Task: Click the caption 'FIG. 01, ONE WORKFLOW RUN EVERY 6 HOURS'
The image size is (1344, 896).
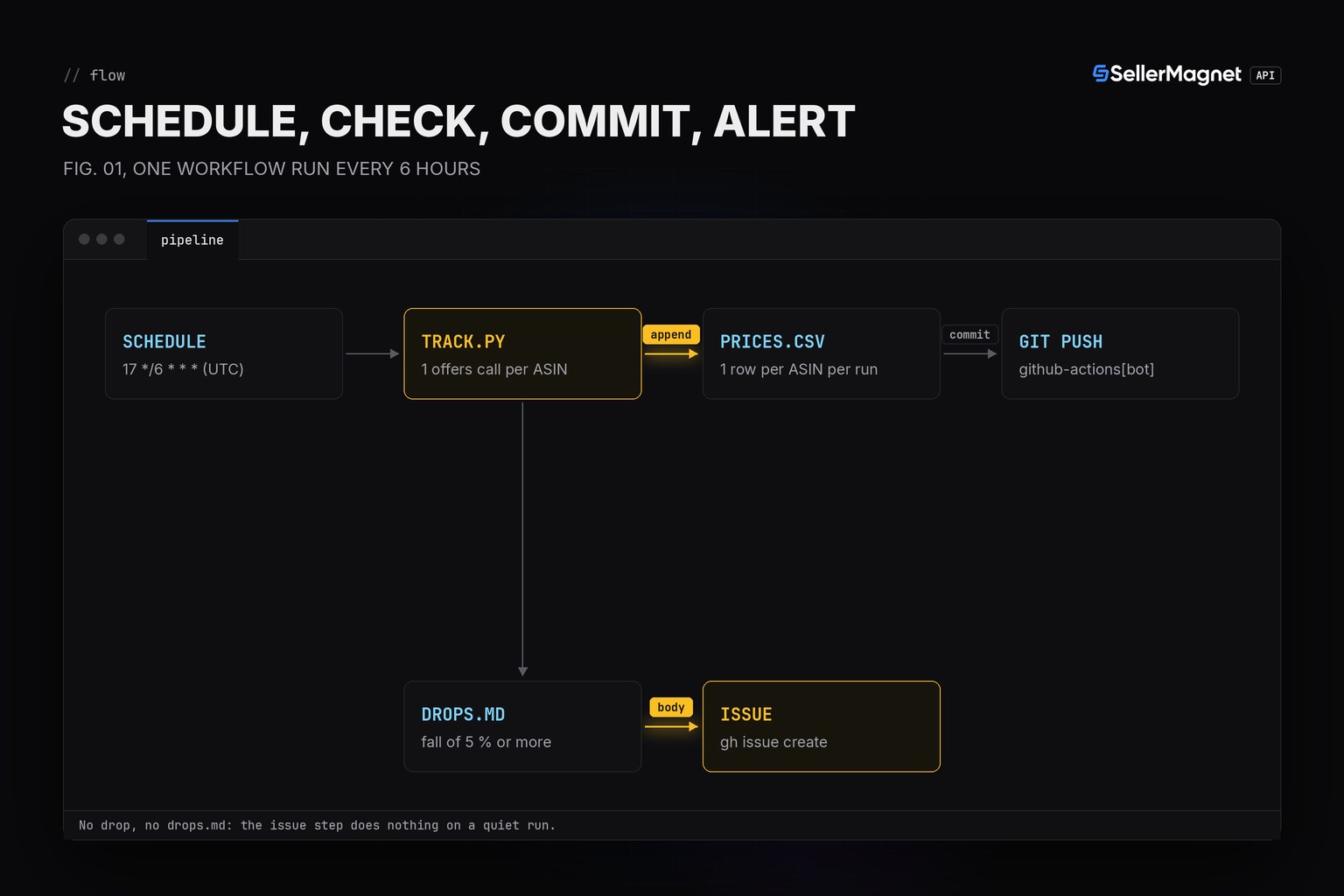Action: [272, 169]
